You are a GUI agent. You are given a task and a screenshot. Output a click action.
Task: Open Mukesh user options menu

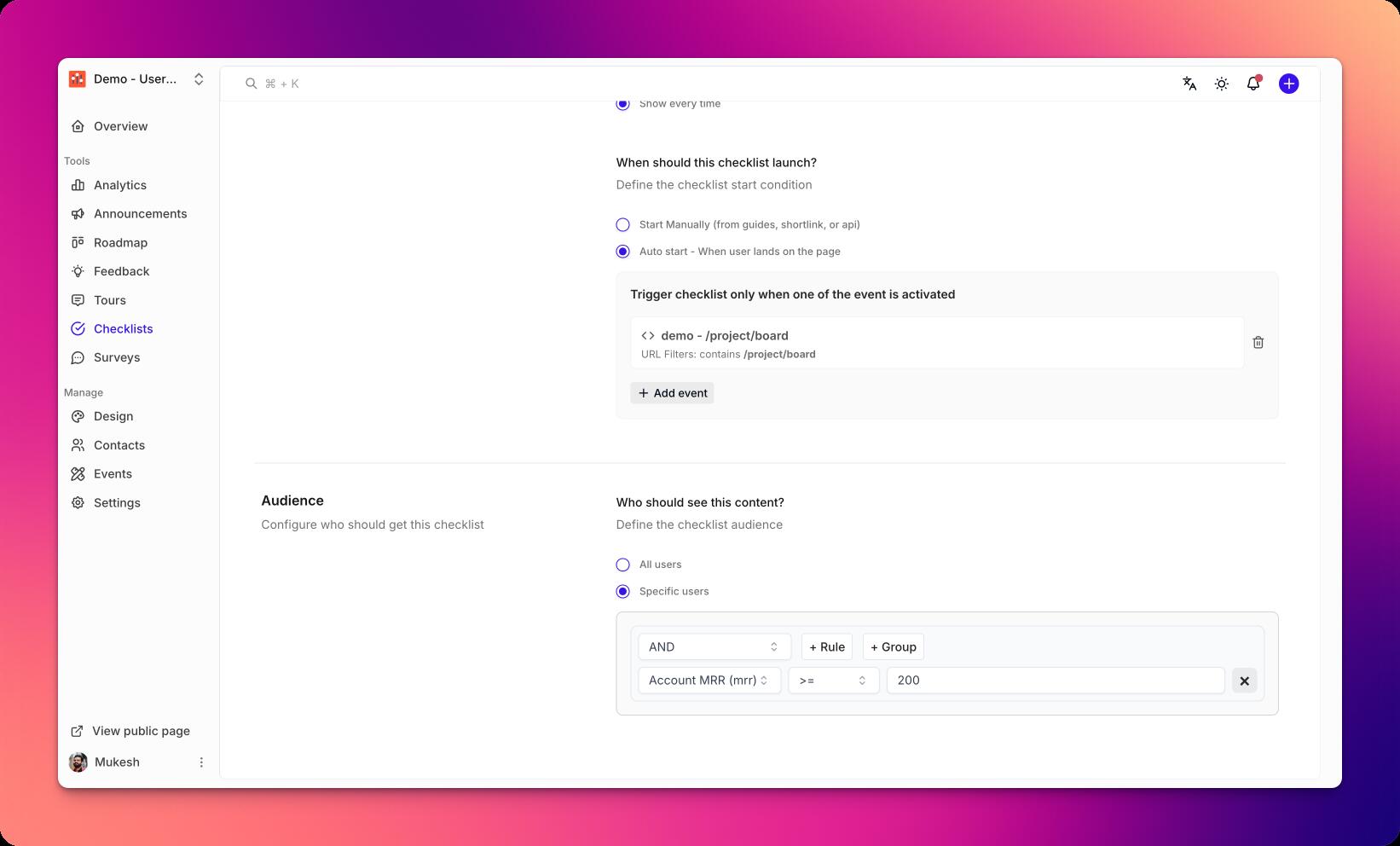click(x=201, y=762)
